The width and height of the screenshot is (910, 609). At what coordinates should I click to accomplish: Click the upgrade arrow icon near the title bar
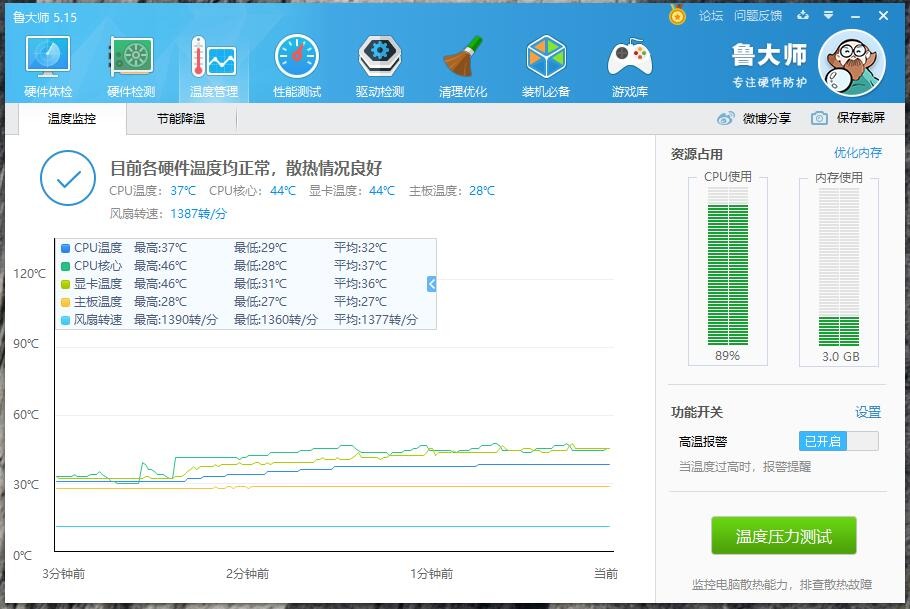coord(802,15)
